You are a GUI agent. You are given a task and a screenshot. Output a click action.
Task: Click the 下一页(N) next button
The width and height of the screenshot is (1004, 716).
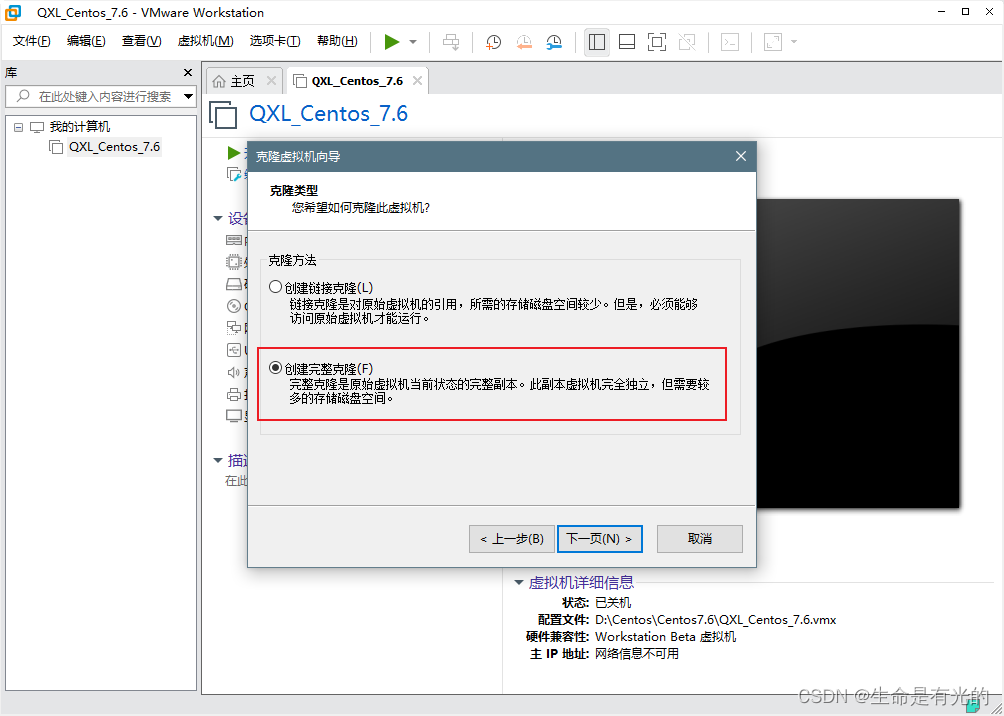[600, 539]
